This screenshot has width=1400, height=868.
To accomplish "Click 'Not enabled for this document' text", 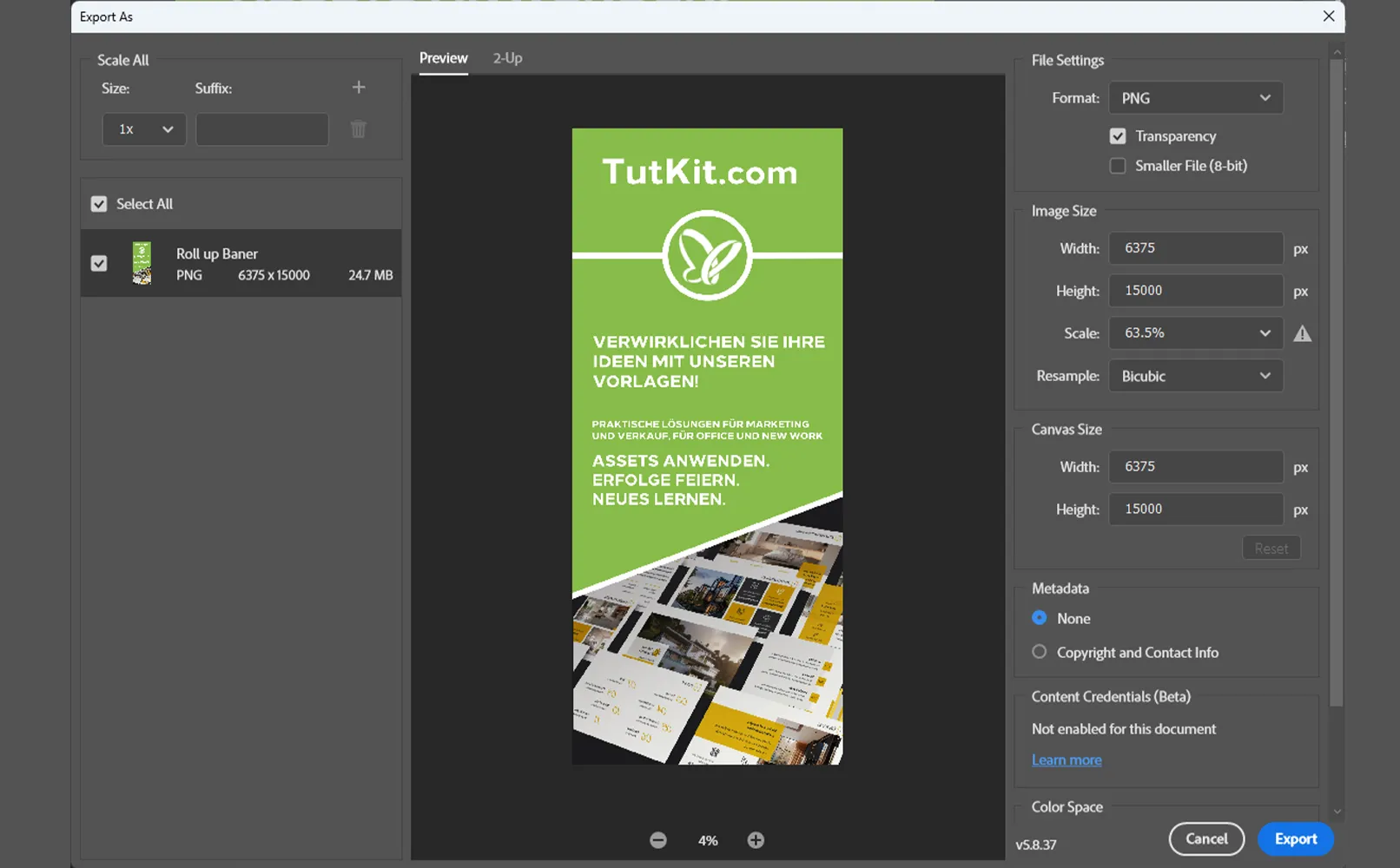I will 1124,729.
